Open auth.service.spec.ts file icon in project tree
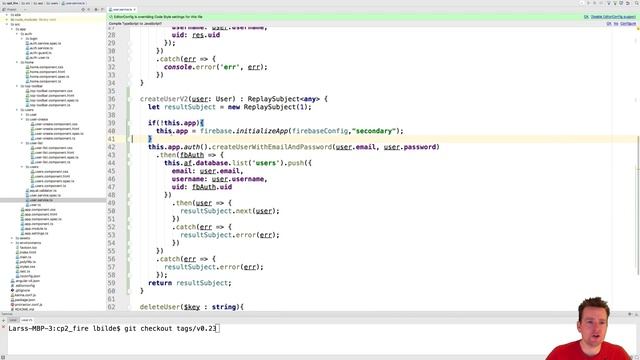 [x=27, y=43]
